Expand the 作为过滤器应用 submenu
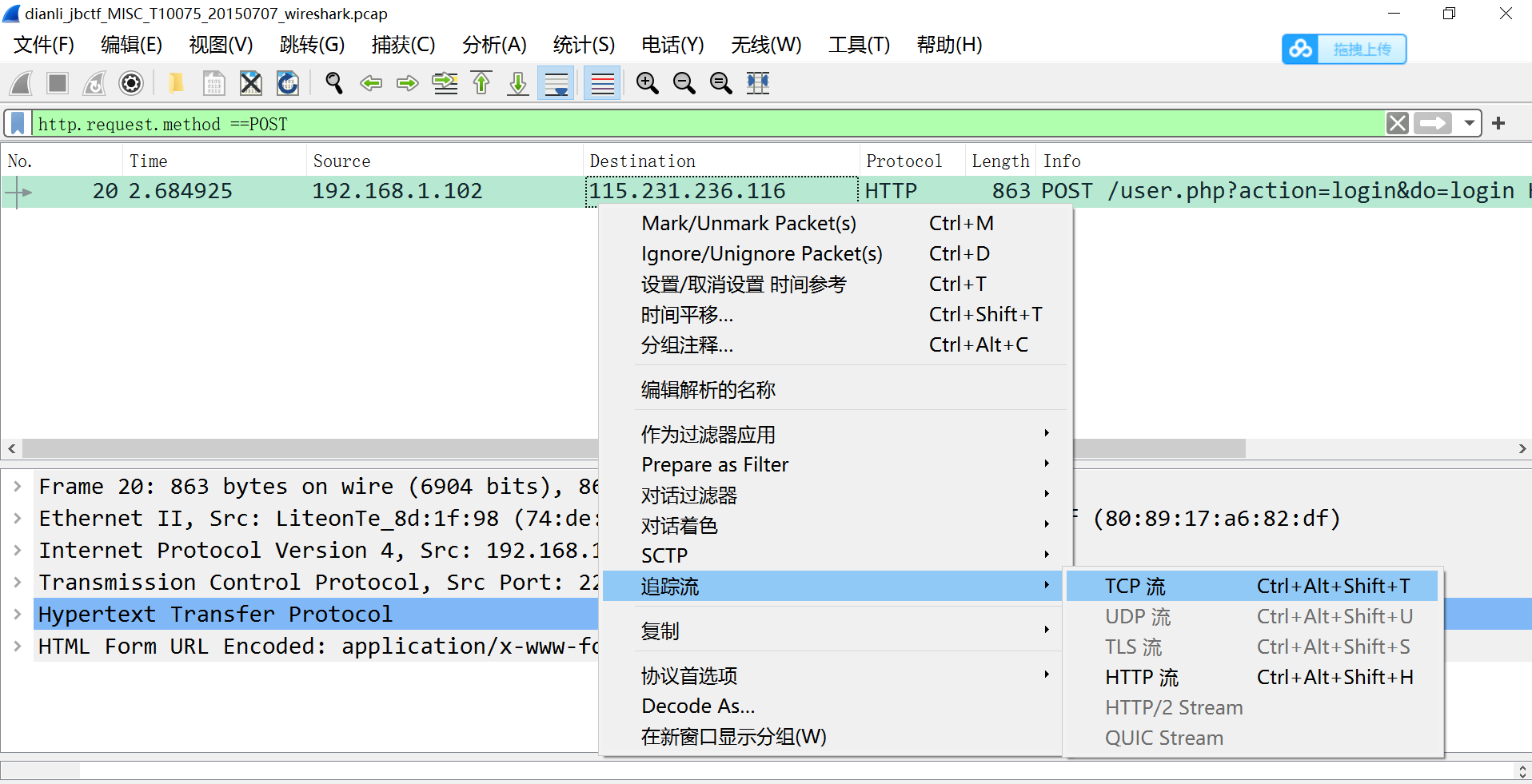The width and height of the screenshot is (1532, 784). coord(831,434)
